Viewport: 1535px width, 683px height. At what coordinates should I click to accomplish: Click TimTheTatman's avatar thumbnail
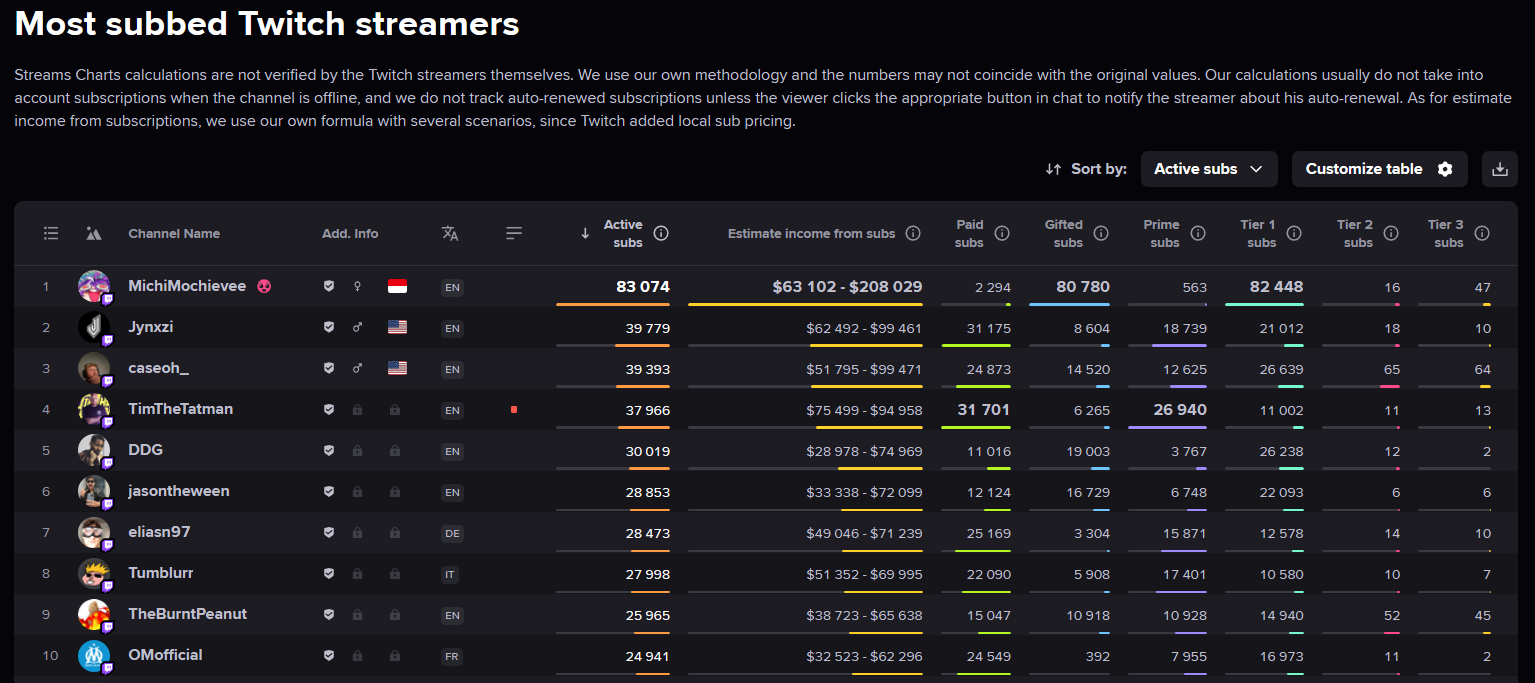coord(94,409)
